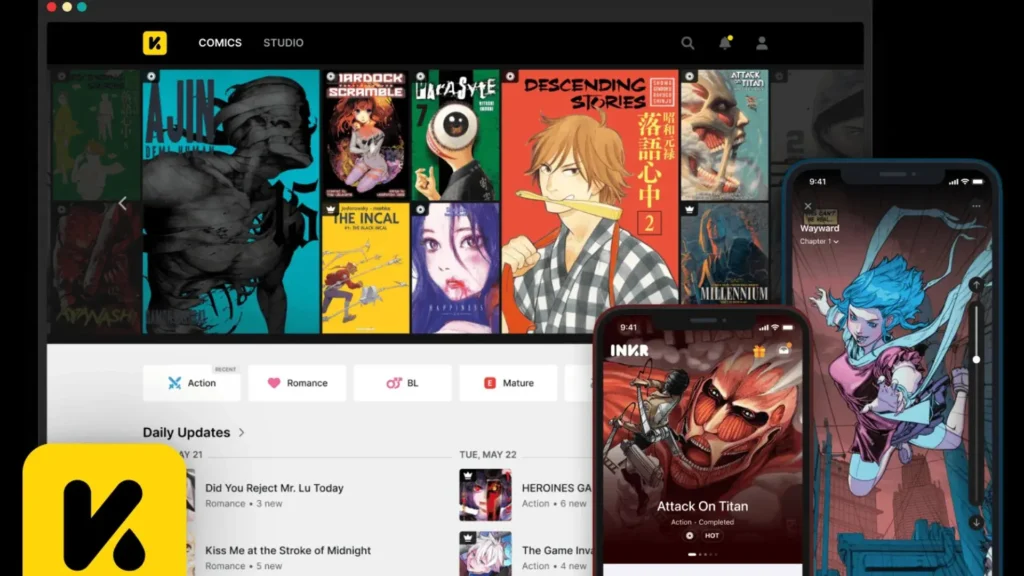
Task: Expand Daily Updates via its chevron
Action: coord(243,432)
